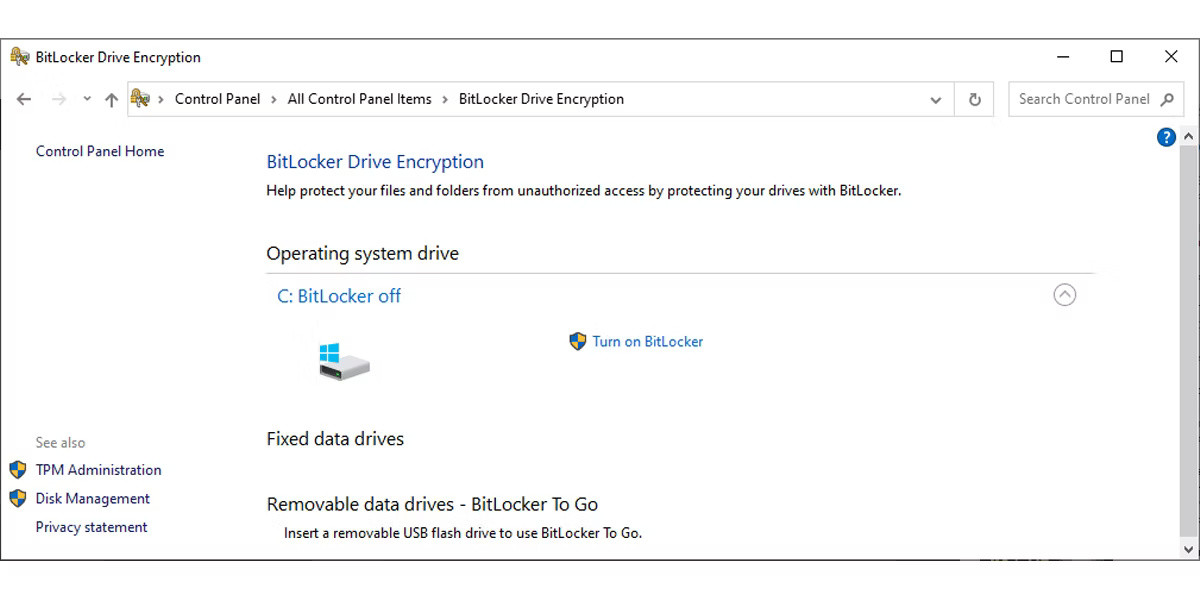Viewport: 1200px width, 600px height.
Task: Select Control Panel Home in the sidebar
Action: 99,151
